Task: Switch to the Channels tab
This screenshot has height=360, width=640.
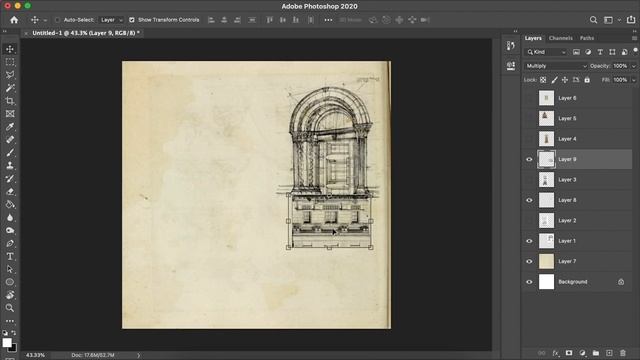Action: pos(560,38)
